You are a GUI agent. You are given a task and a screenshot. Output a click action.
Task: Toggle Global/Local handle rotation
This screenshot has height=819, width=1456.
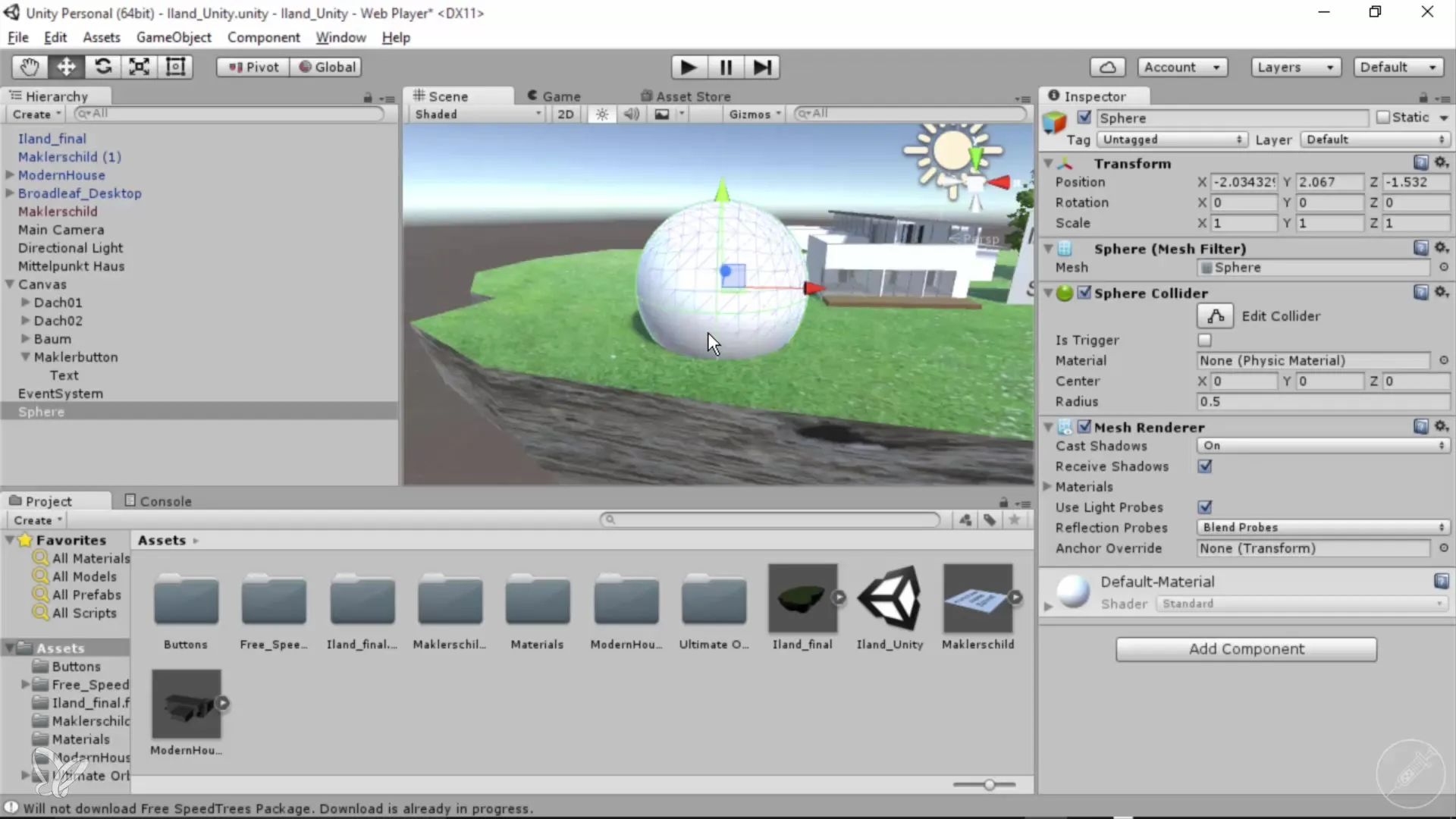pos(326,67)
